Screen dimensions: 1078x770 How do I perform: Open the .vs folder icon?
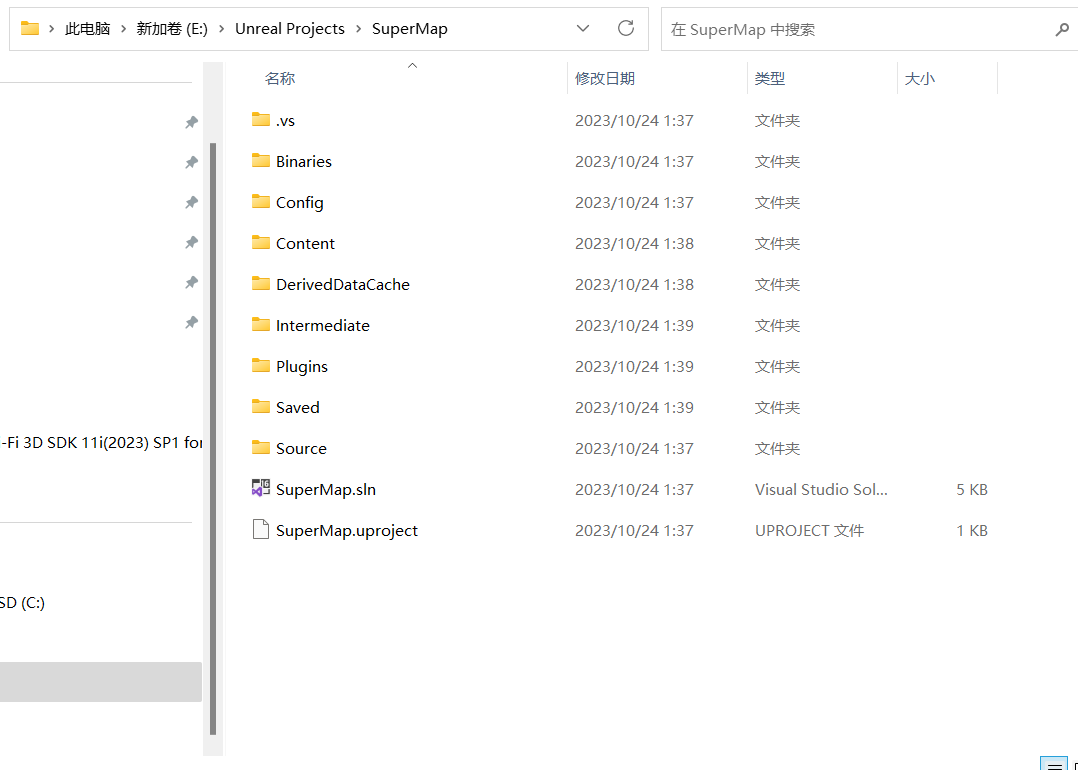point(261,120)
